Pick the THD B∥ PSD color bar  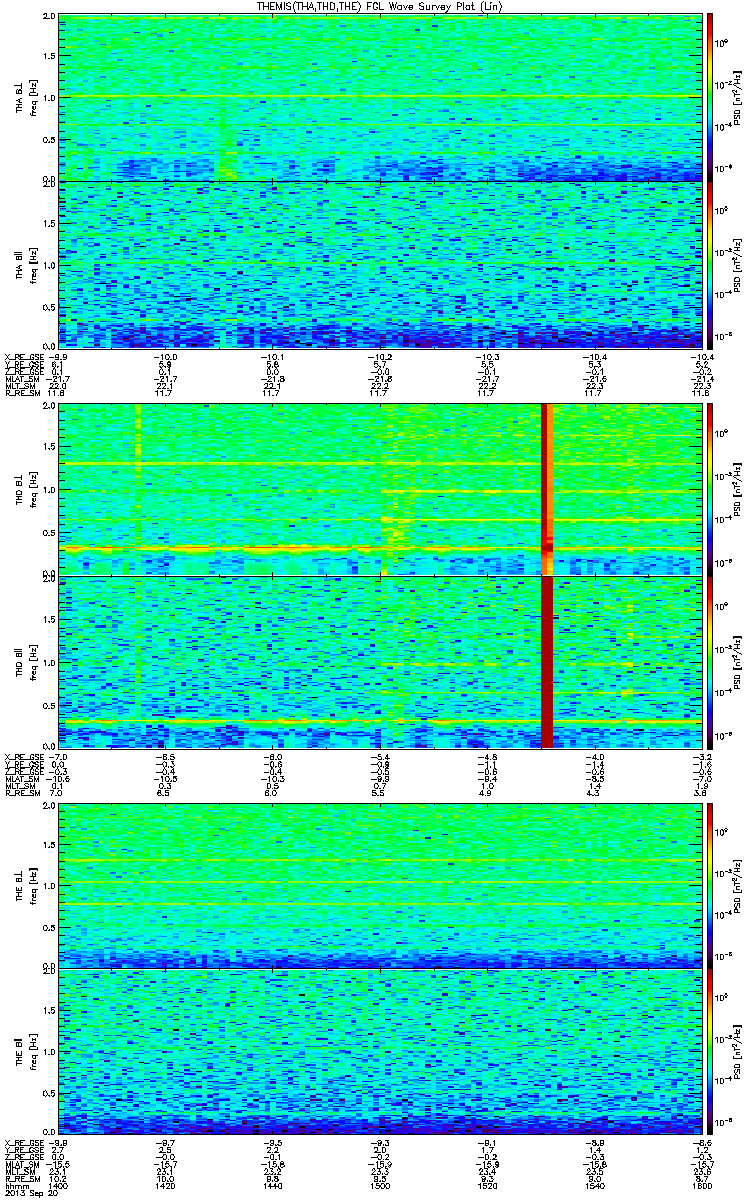[710, 662]
